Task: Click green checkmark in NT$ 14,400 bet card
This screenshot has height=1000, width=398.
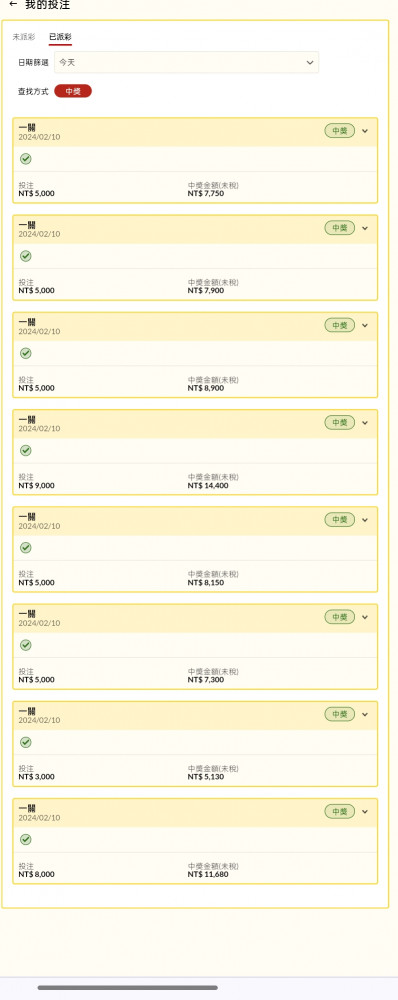Action: tap(26, 450)
